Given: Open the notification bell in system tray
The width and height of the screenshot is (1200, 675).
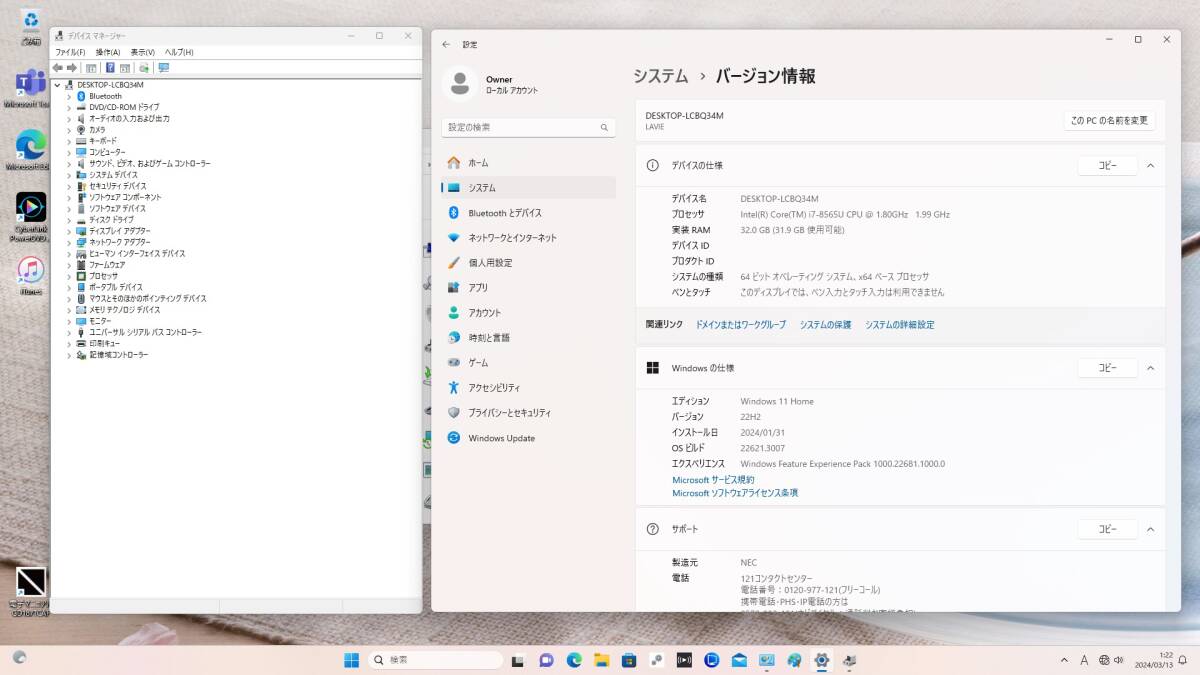Looking at the screenshot, I should coord(1182,660).
